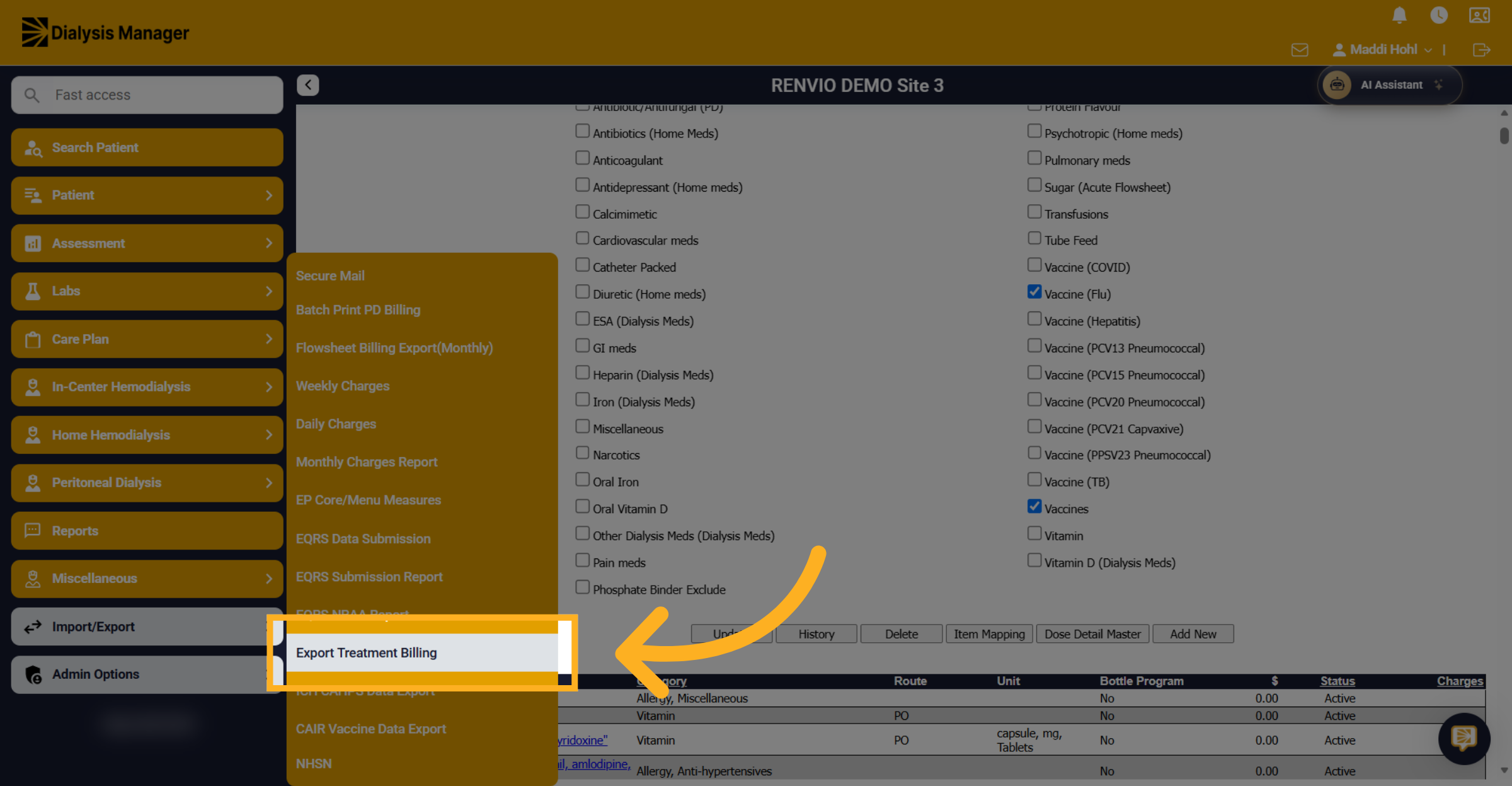Open the AI Assistant robot icon

1337,85
